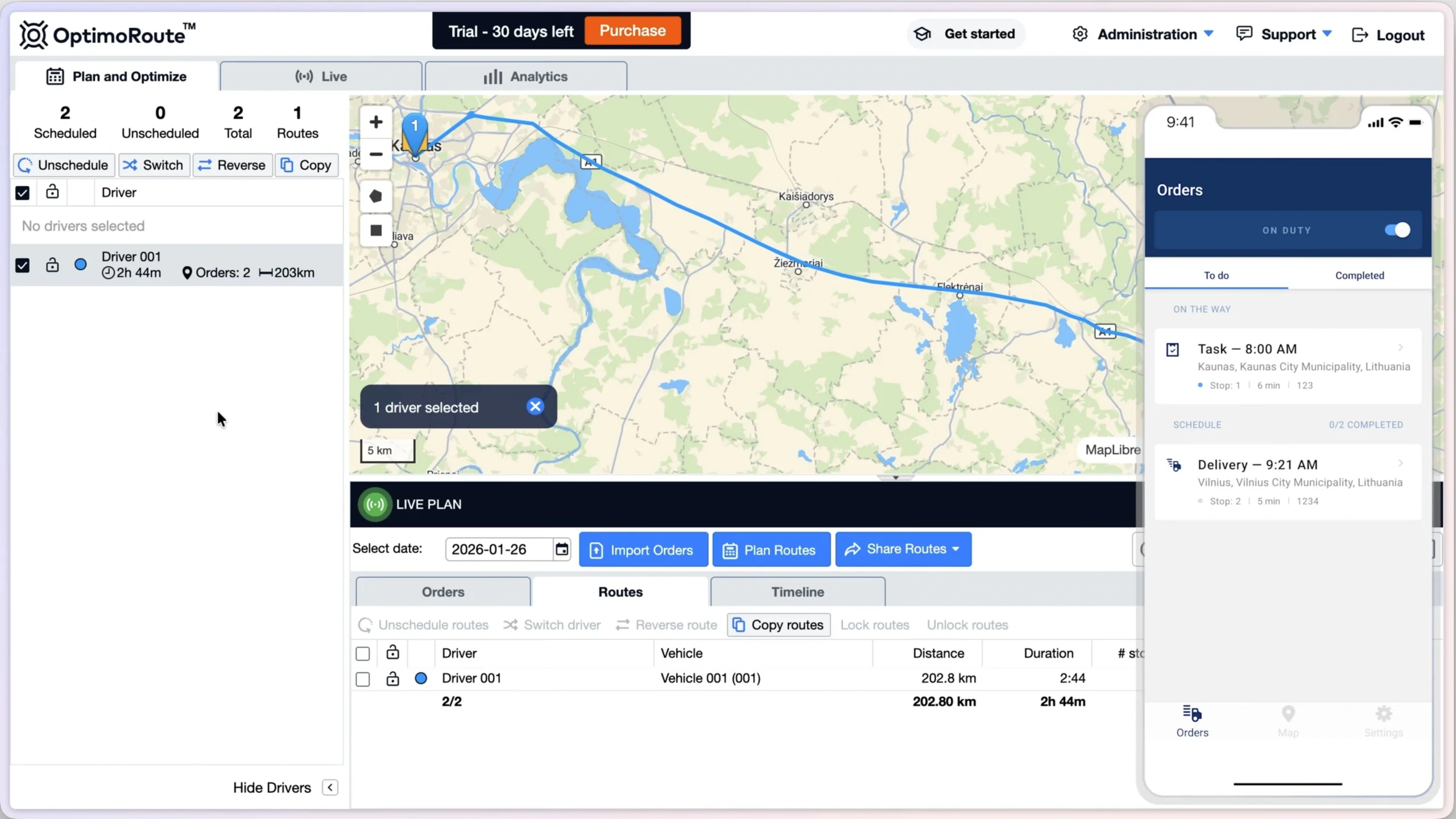Toggle the select-all drivers header checkbox
Image resolution: width=1456 pixels, height=819 pixels.
click(x=22, y=193)
